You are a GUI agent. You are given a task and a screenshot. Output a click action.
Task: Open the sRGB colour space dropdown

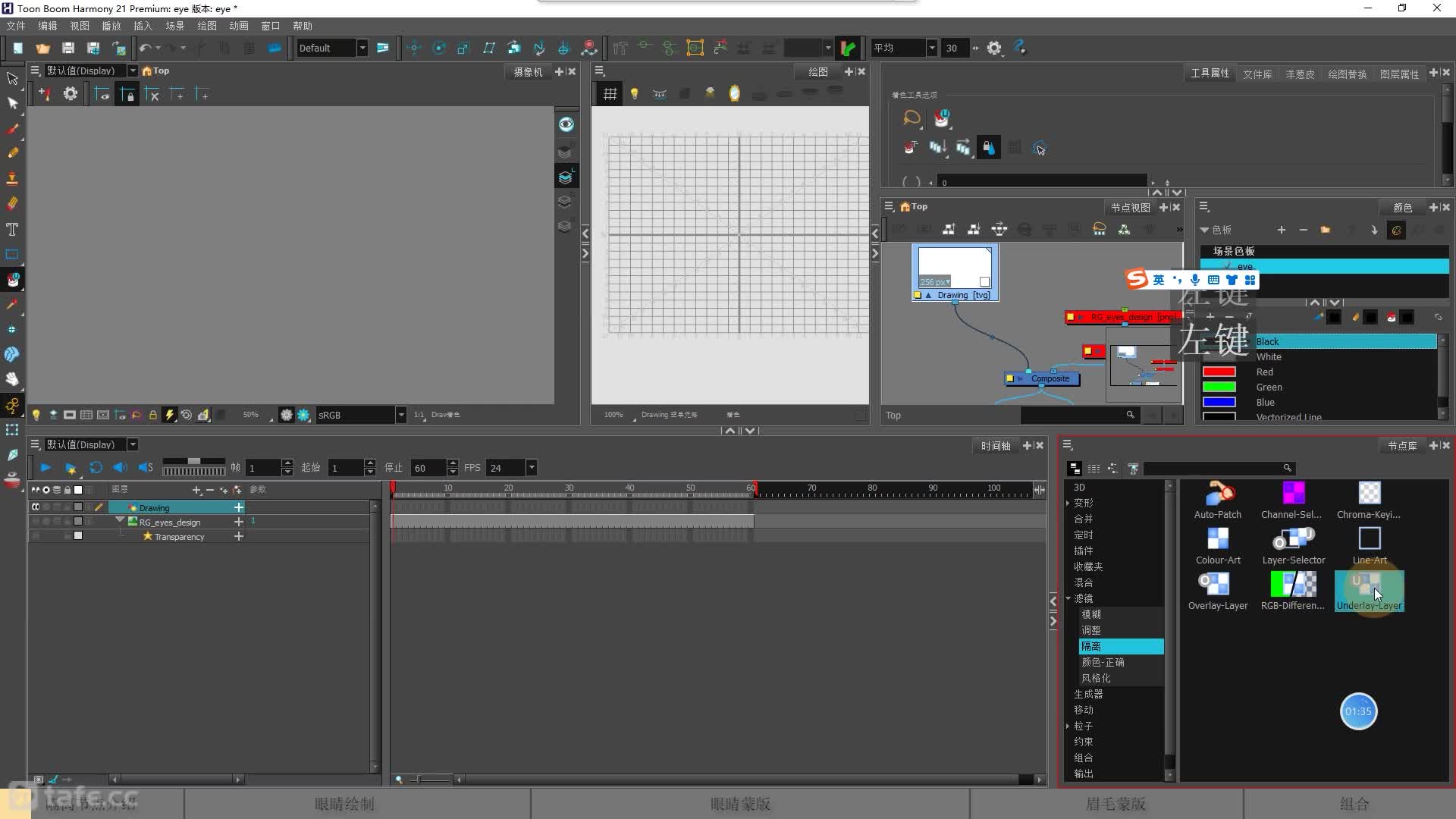point(400,415)
